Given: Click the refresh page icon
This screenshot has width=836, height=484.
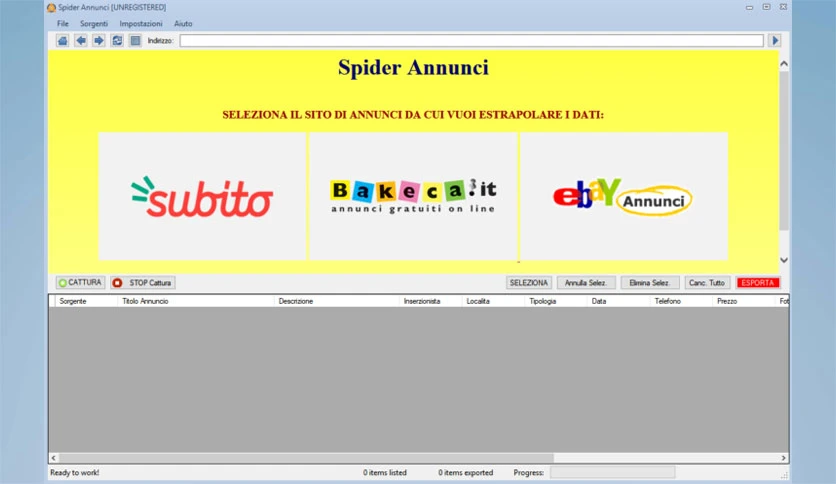Looking at the screenshot, I should 117,41.
